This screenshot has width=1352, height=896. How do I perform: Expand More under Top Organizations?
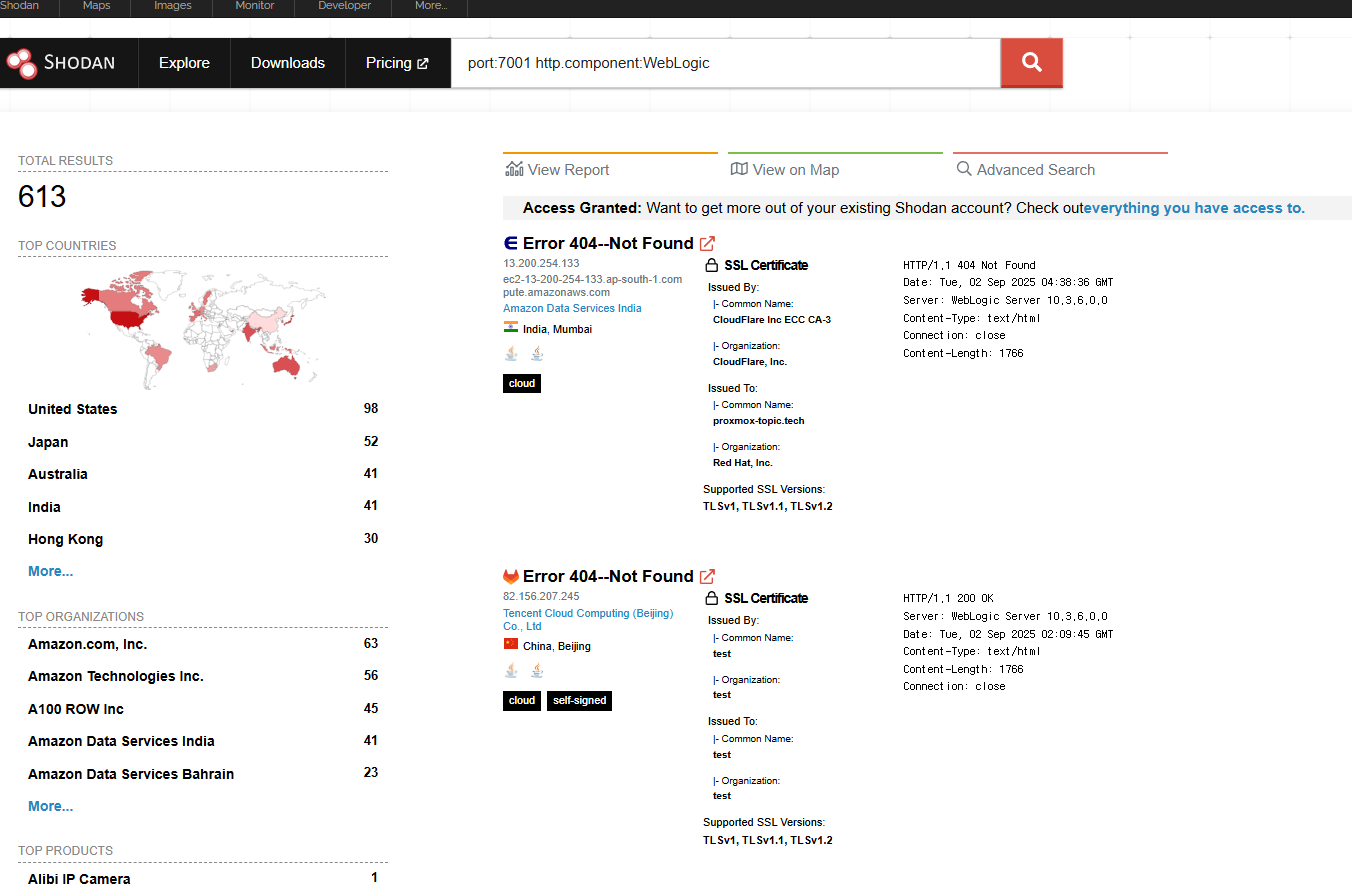tap(50, 806)
